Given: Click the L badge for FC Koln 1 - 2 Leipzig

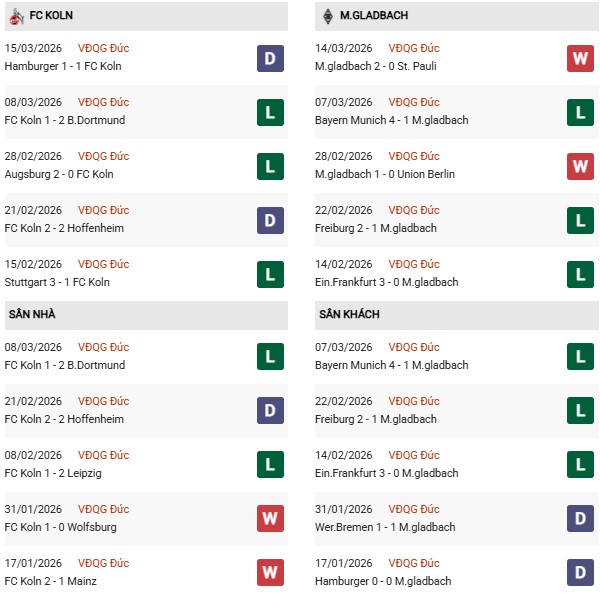Looking at the screenshot, I should [x=271, y=465].
